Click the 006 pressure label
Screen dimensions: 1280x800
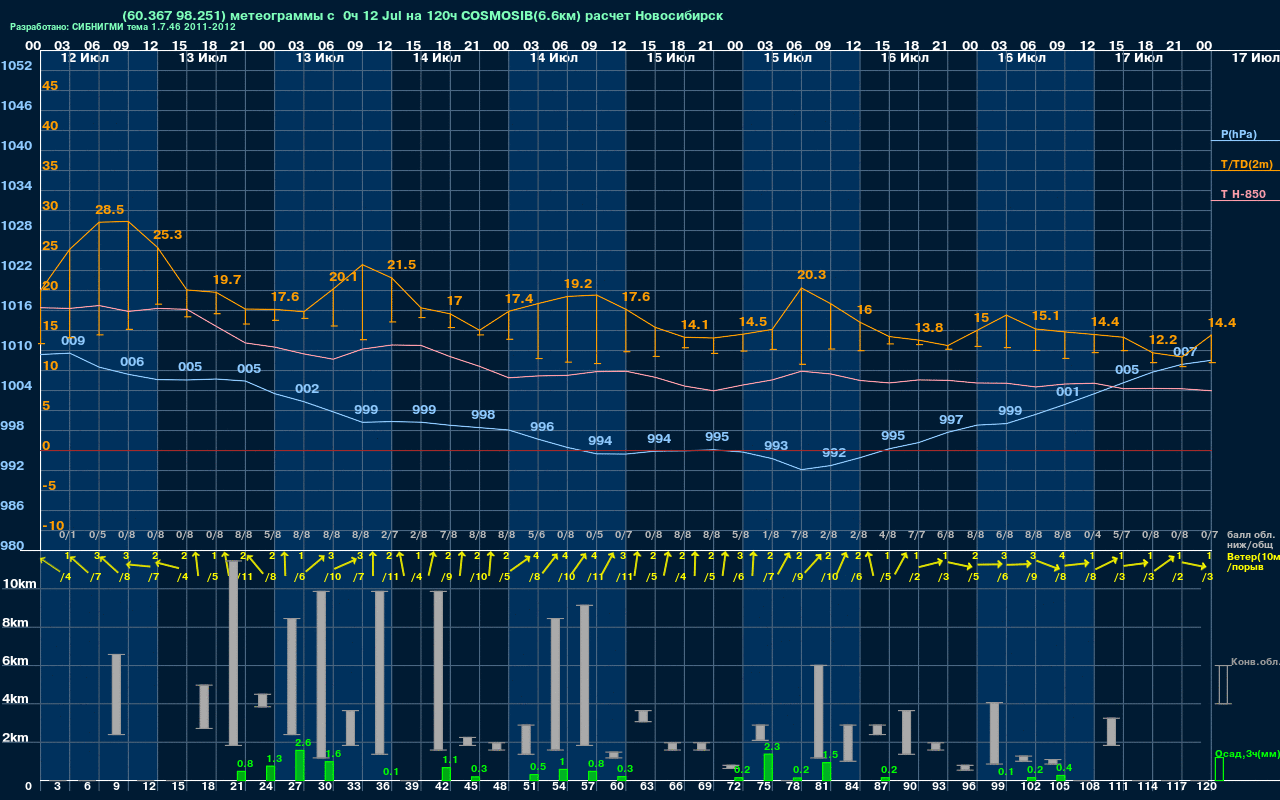(132, 362)
